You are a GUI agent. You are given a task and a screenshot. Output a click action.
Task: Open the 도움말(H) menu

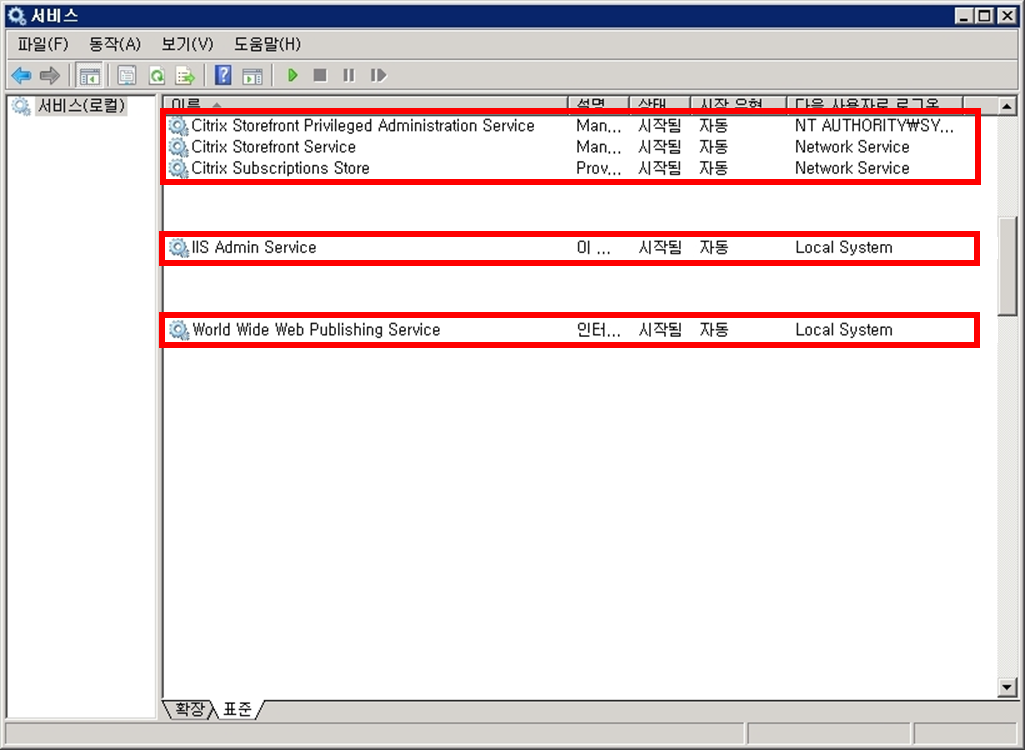point(267,44)
